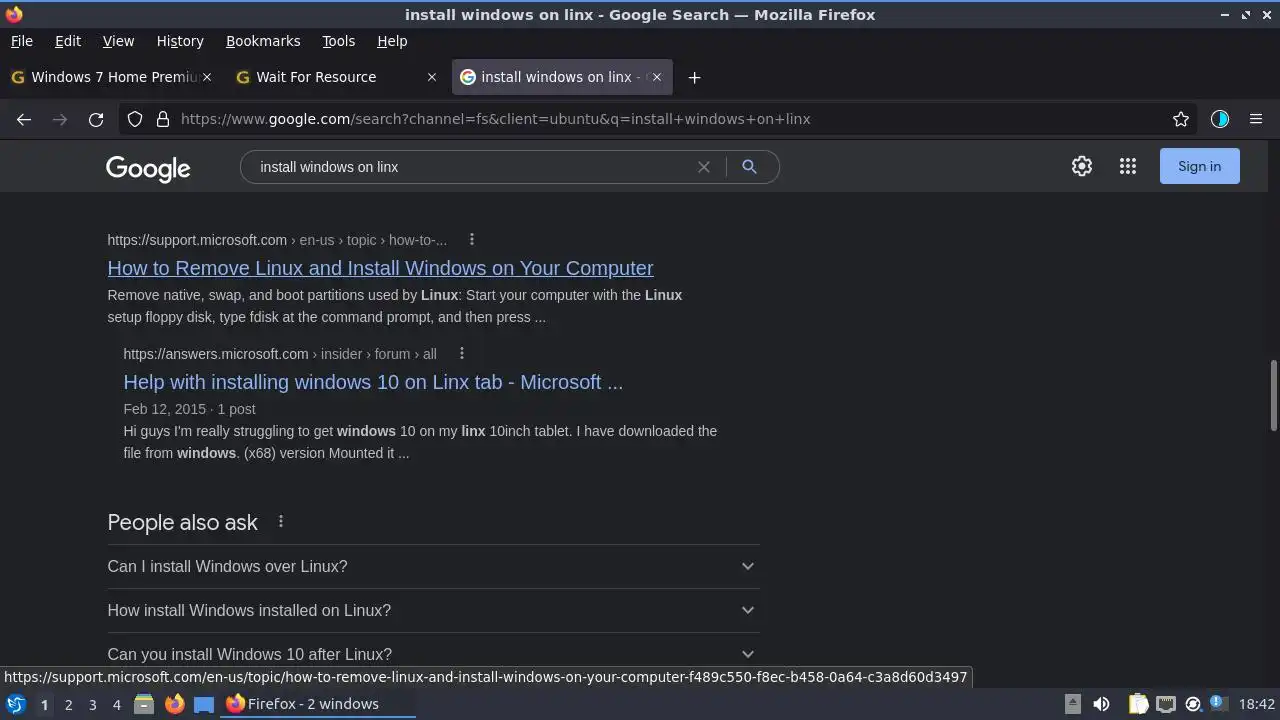1280x720 pixels.
Task: Close the Wait For Resource tab
Action: (432, 77)
